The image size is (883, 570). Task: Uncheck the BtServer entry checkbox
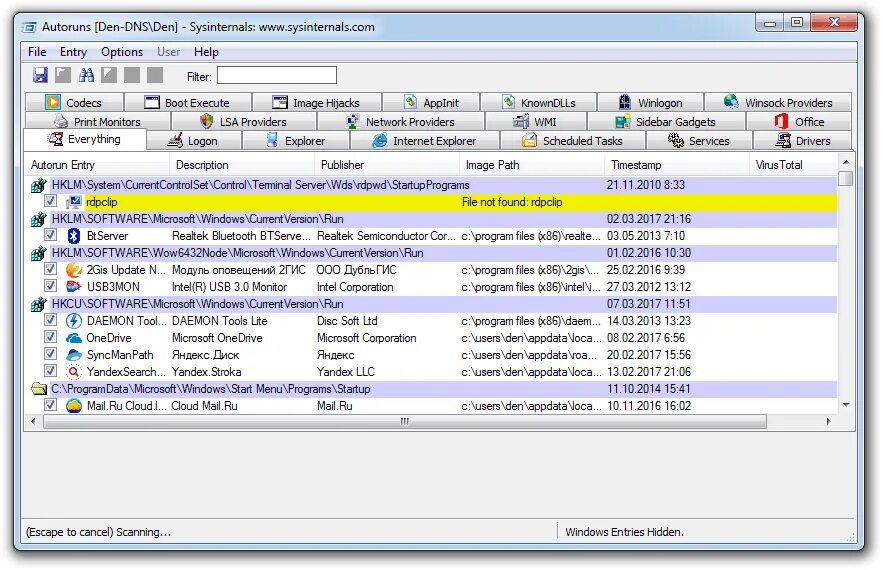[50, 235]
